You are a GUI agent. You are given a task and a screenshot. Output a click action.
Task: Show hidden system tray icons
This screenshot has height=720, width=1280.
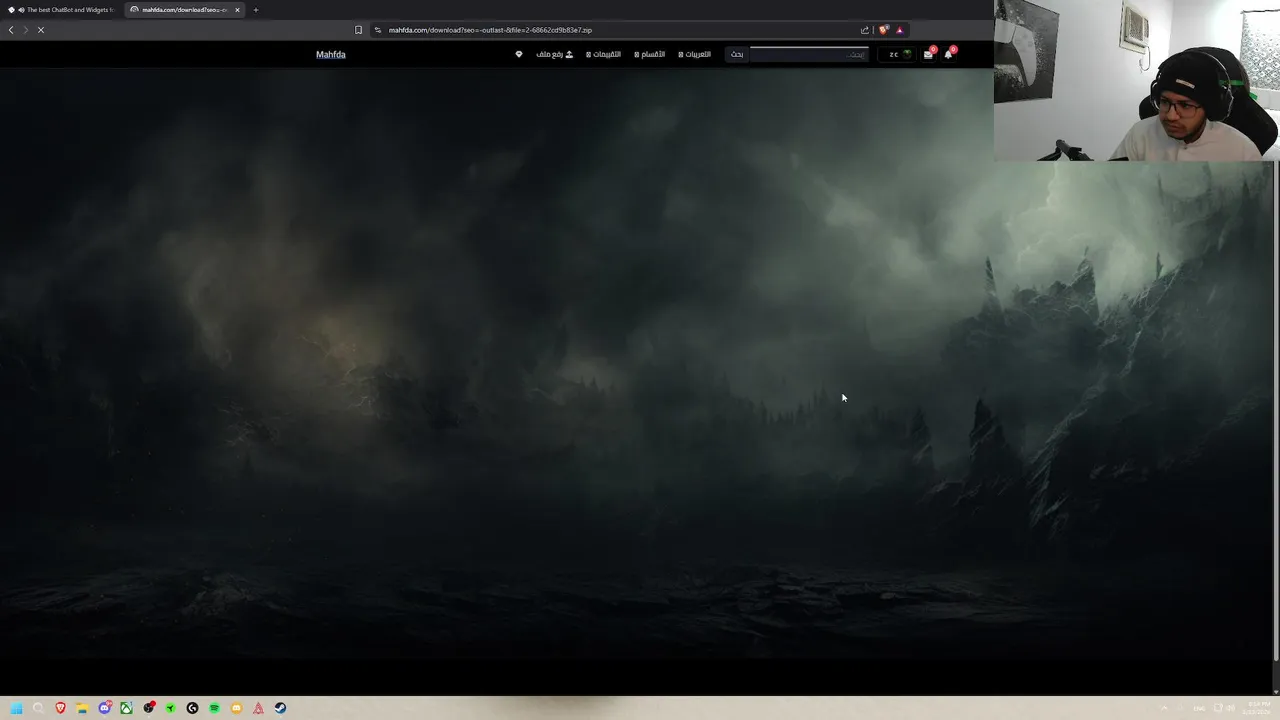[1164, 708]
